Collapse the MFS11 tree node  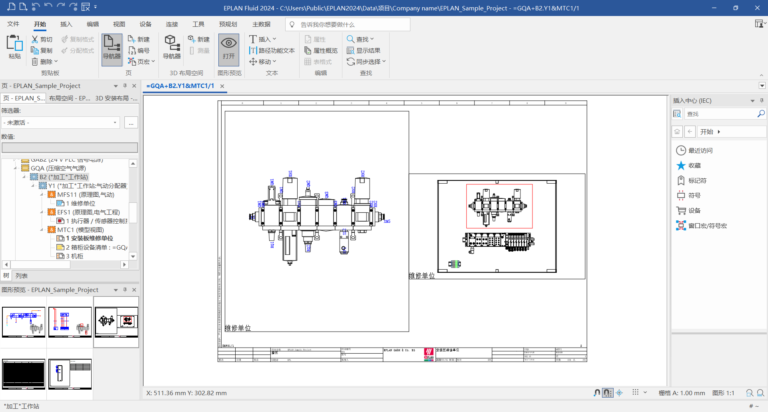(x=42, y=194)
